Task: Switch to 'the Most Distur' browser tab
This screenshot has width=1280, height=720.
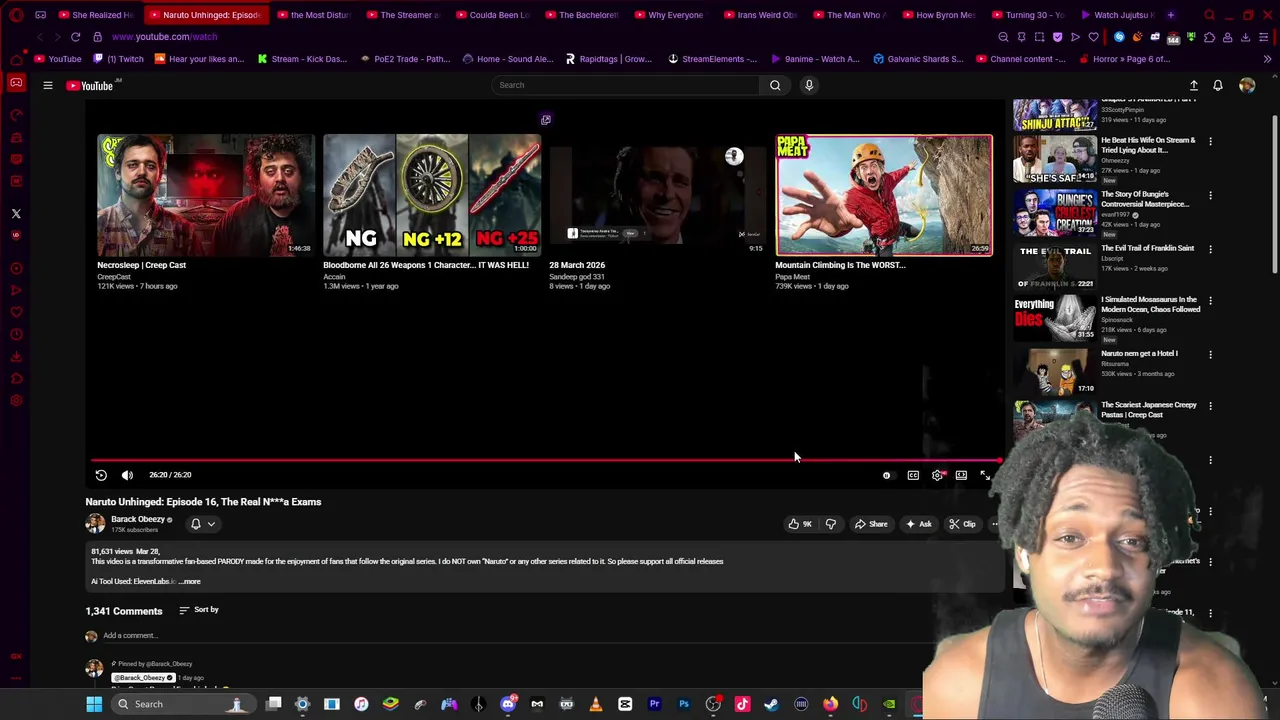Action: pyautogui.click(x=313, y=15)
